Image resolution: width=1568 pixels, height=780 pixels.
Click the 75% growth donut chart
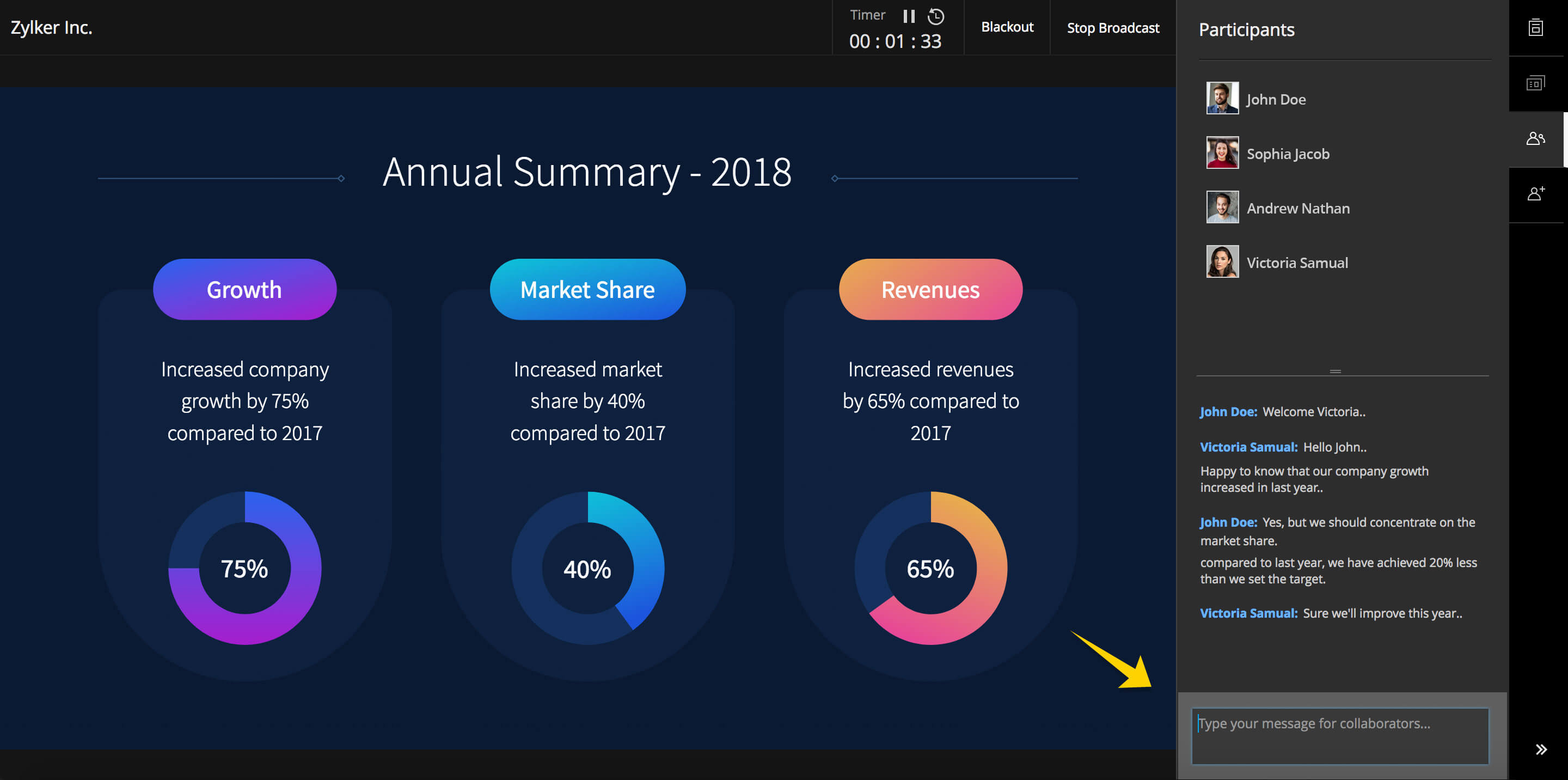(244, 568)
